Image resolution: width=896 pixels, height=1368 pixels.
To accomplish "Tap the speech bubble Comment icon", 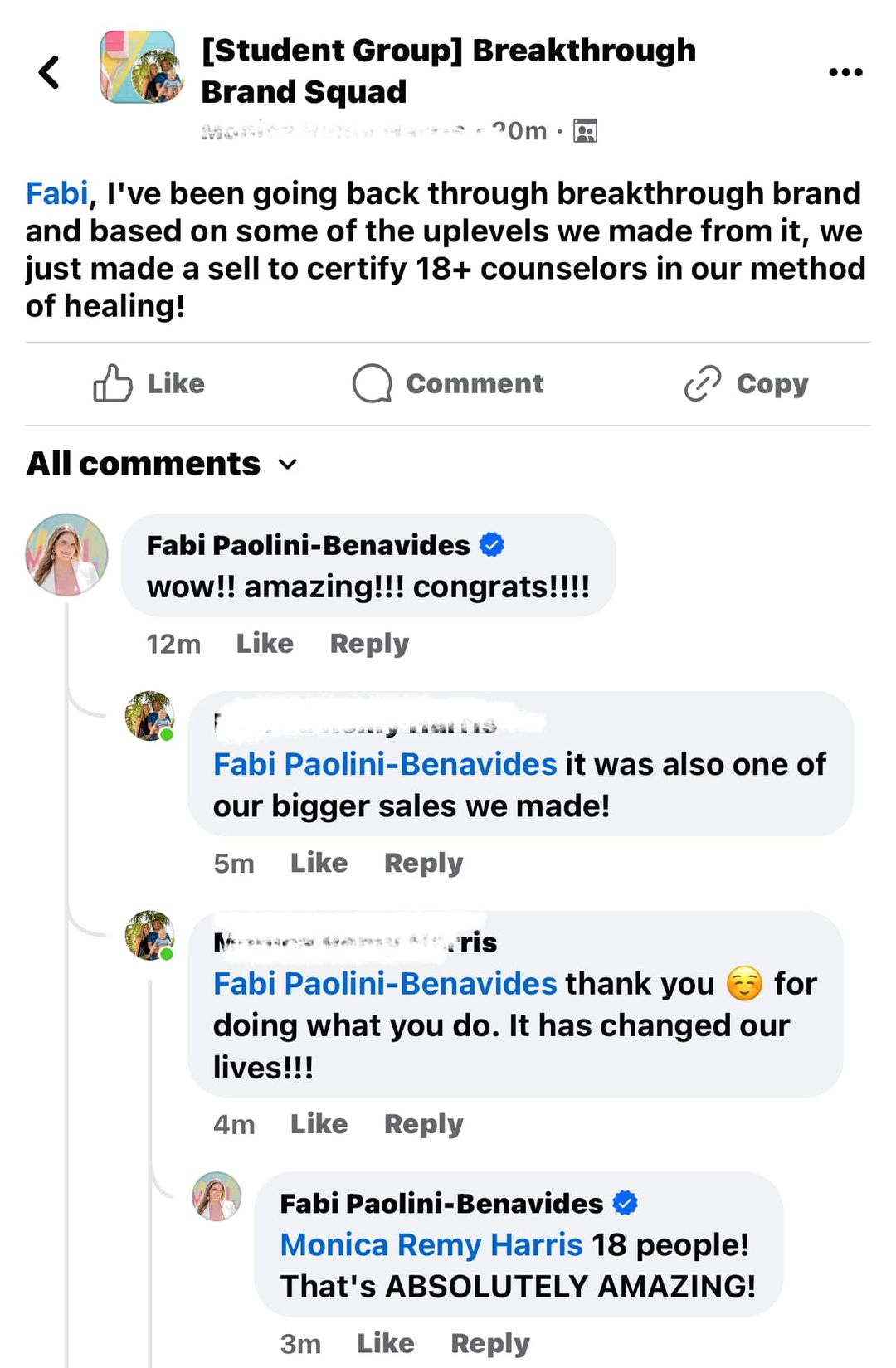I will 372,384.
